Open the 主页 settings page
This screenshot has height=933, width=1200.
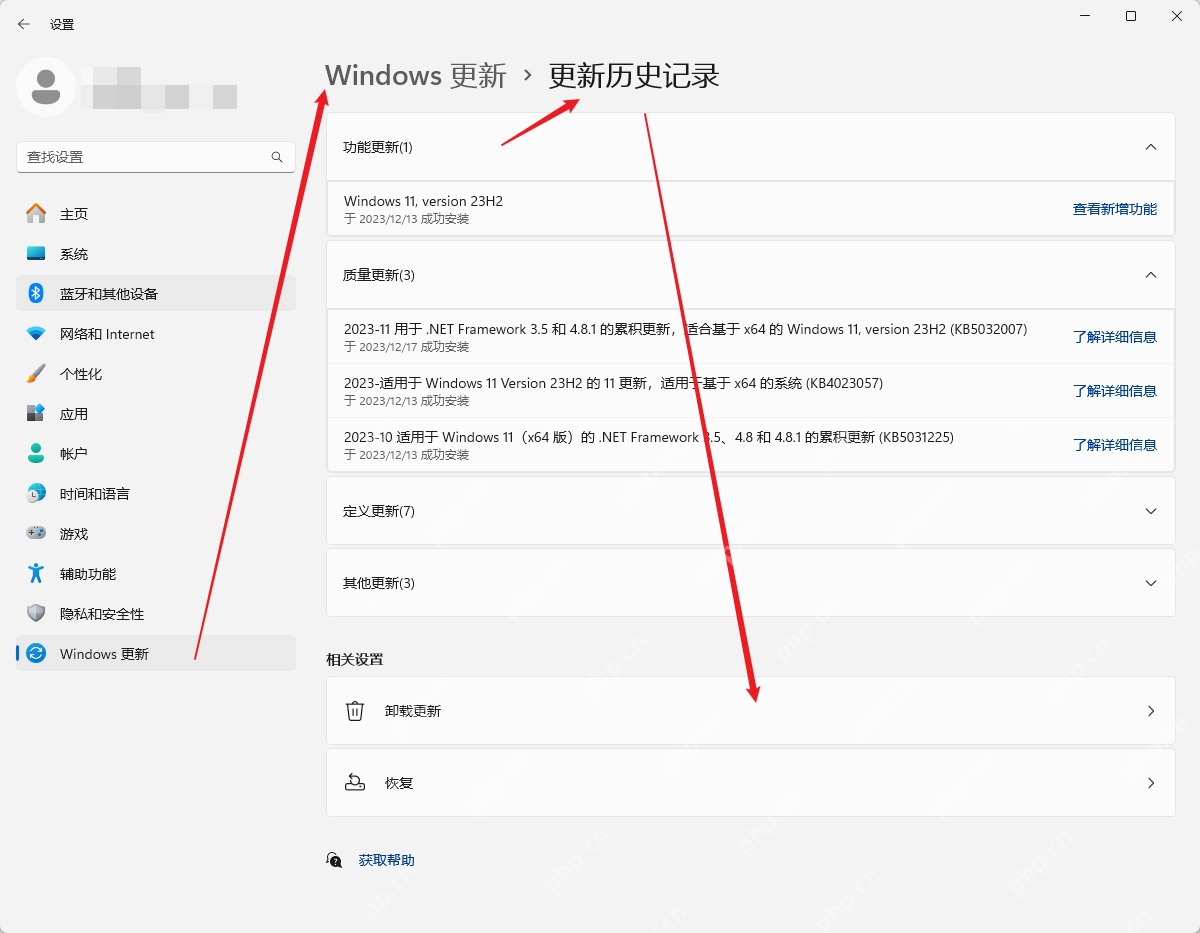pos(156,213)
